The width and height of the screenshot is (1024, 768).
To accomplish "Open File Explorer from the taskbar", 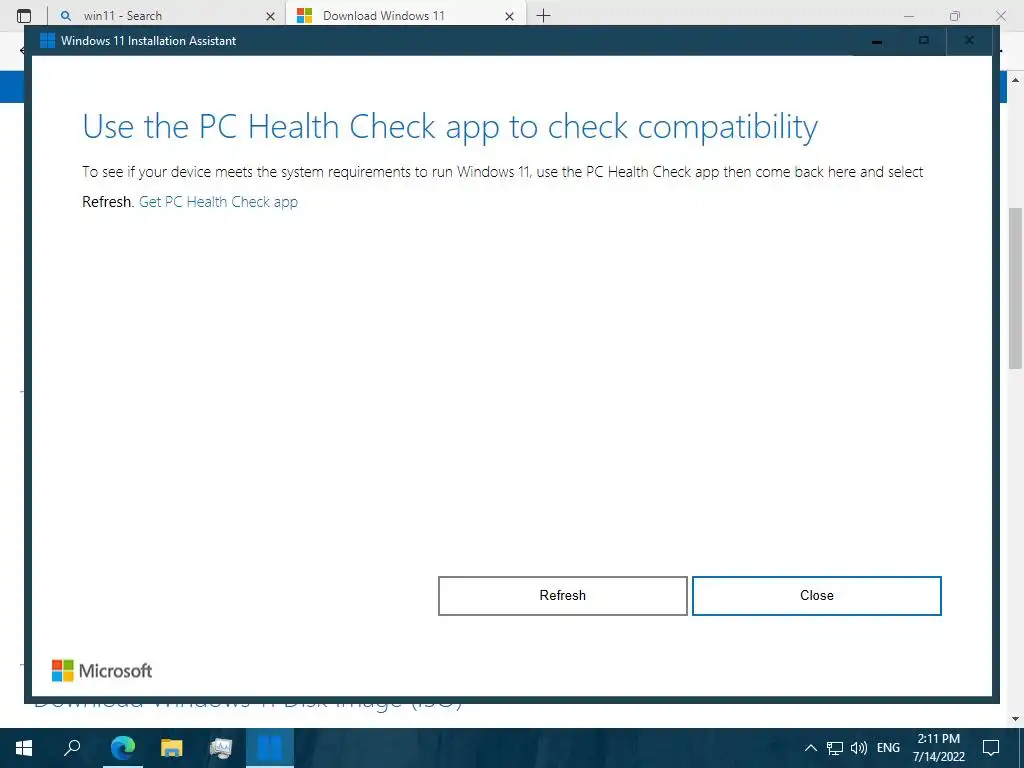I will (x=172, y=748).
